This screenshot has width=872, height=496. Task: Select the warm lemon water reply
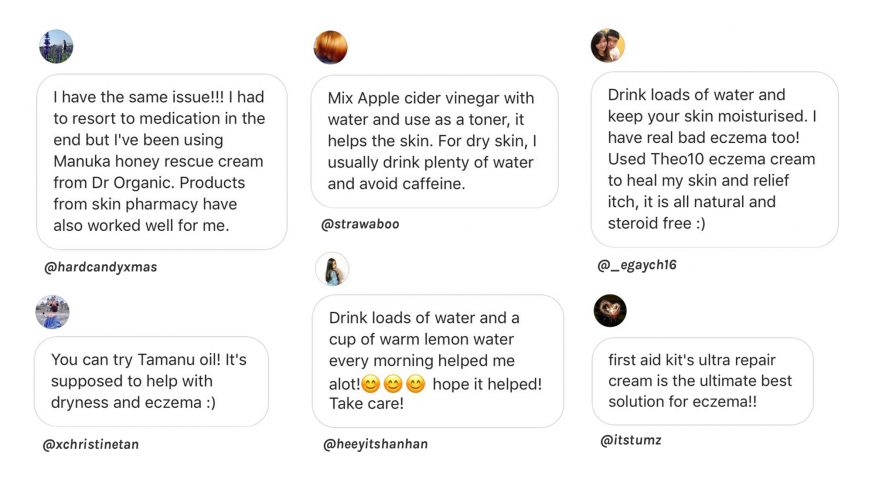click(438, 361)
